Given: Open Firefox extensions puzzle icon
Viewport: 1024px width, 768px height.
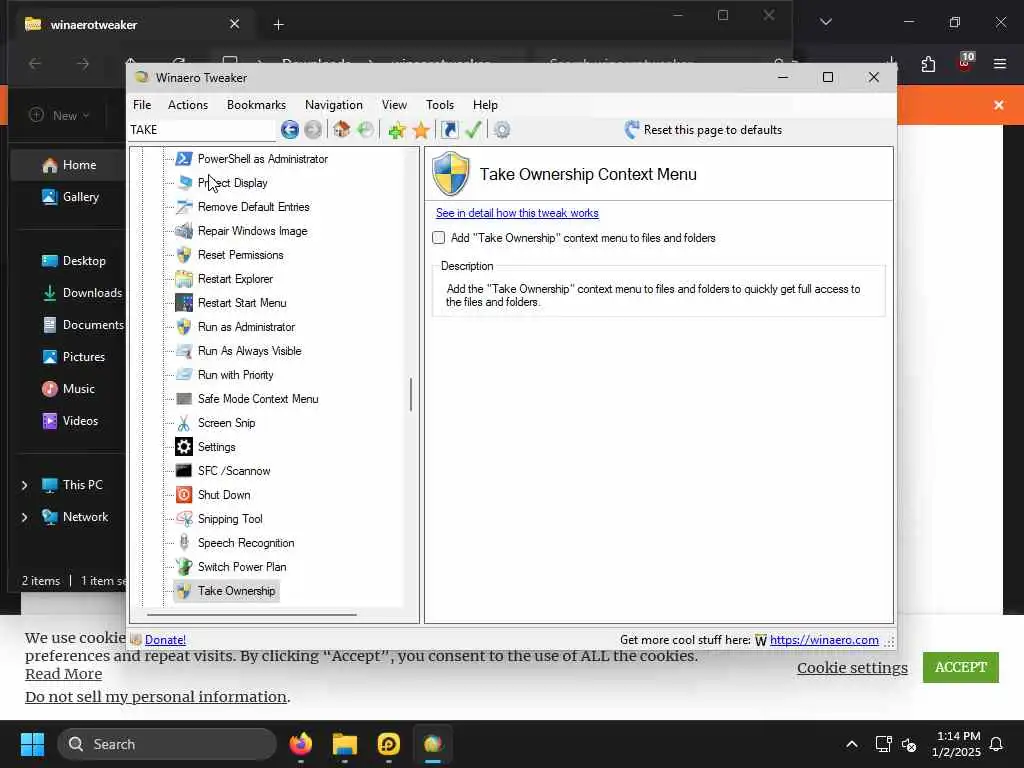Looking at the screenshot, I should pyautogui.click(x=928, y=64).
